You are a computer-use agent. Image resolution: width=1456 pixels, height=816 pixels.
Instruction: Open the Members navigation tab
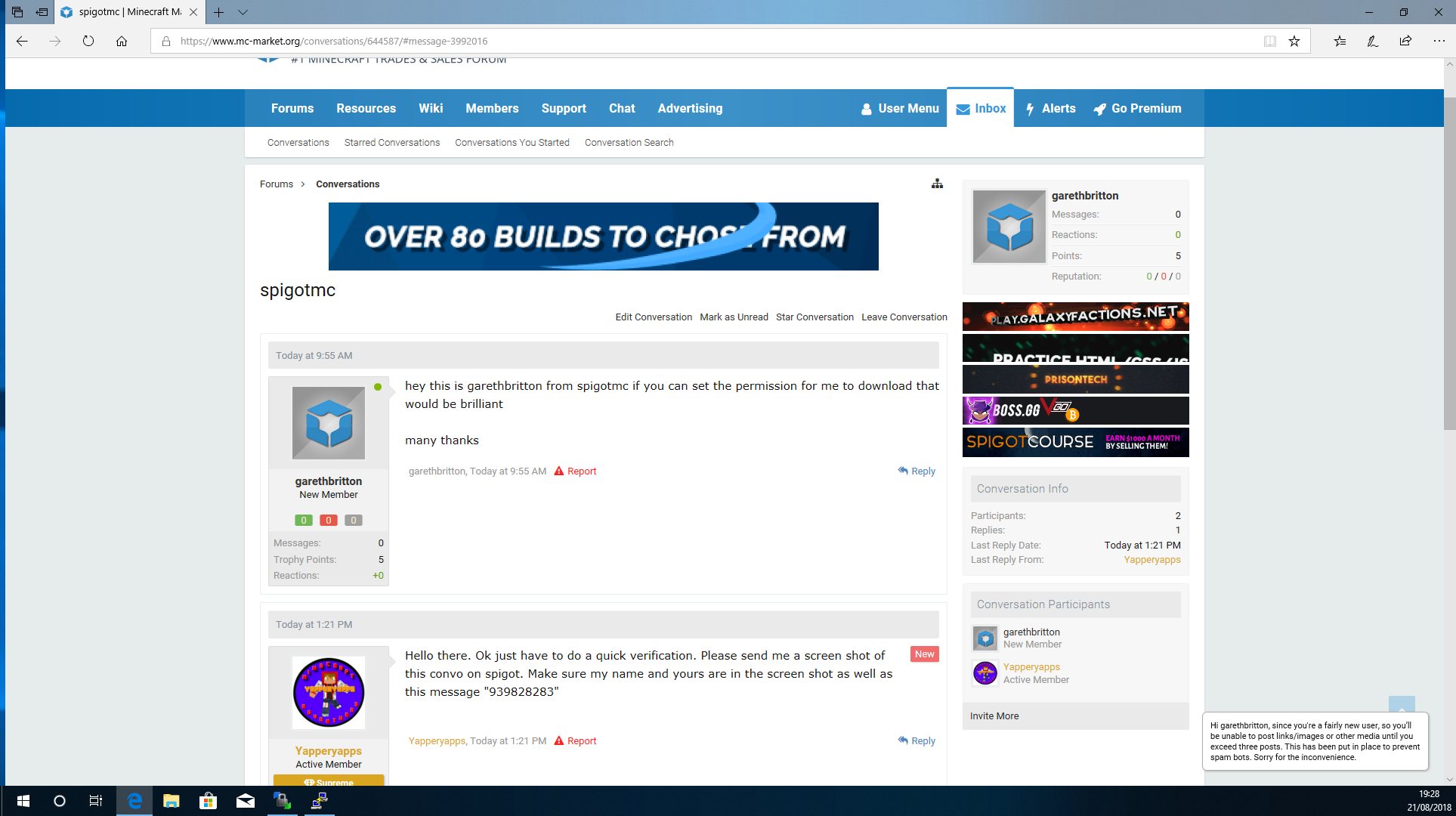[x=492, y=108]
